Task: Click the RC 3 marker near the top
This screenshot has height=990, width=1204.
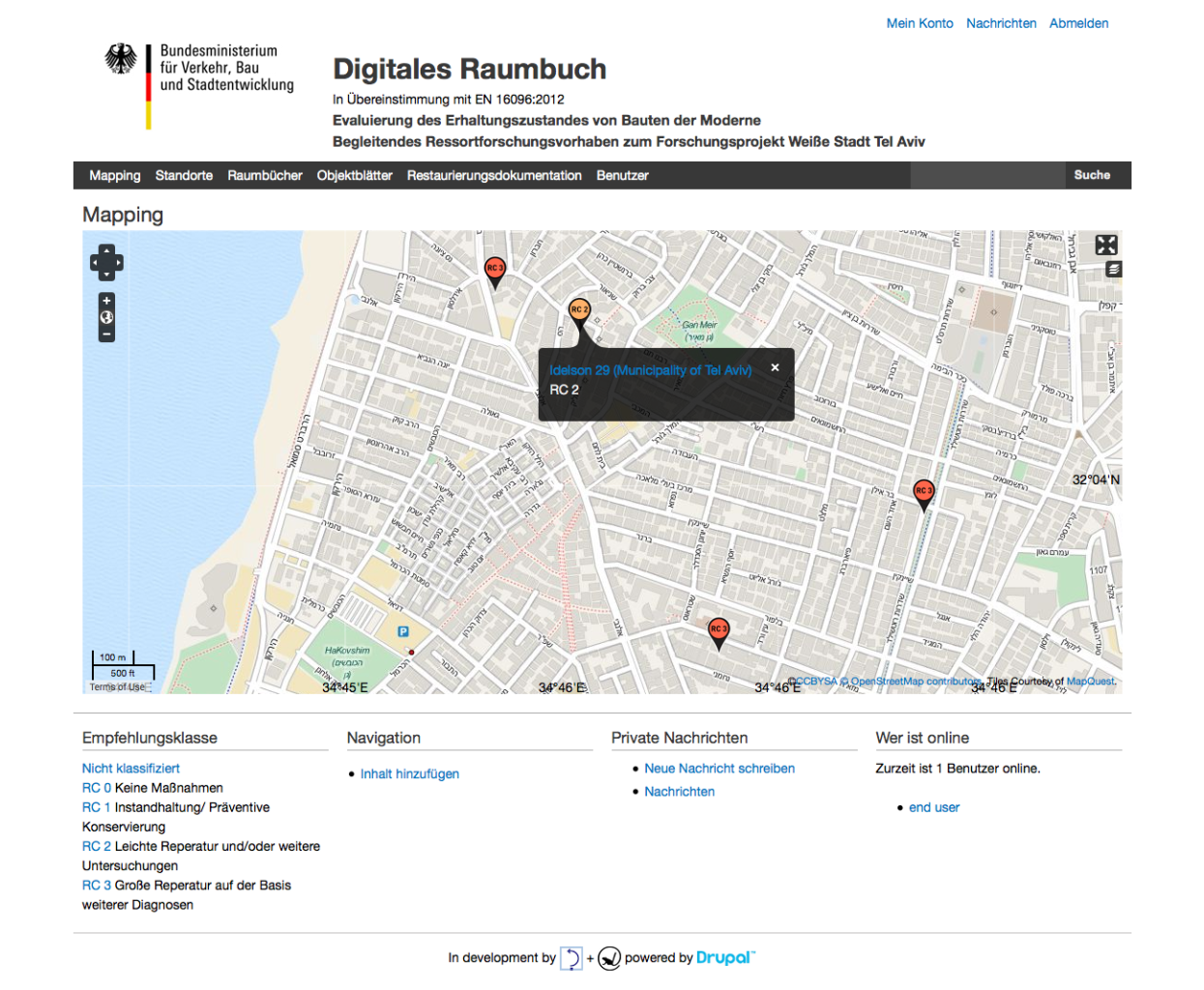Action: coord(494,268)
